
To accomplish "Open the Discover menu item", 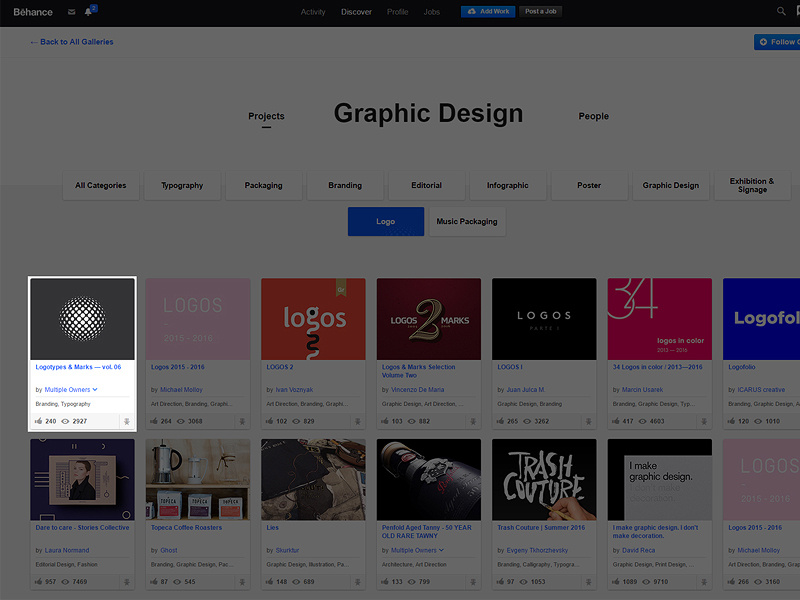I will [x=356, y=12].
